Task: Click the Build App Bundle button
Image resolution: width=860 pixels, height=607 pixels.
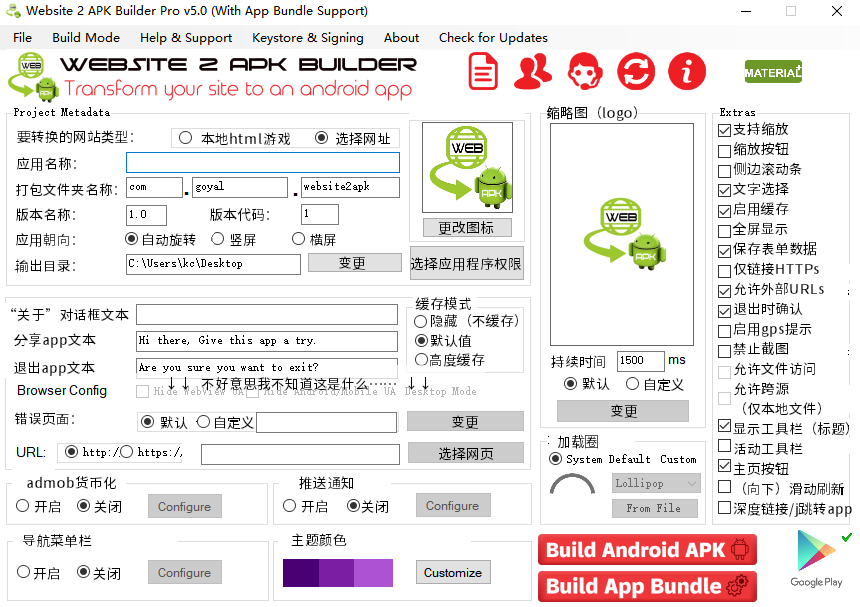Action: coord(647,586)
